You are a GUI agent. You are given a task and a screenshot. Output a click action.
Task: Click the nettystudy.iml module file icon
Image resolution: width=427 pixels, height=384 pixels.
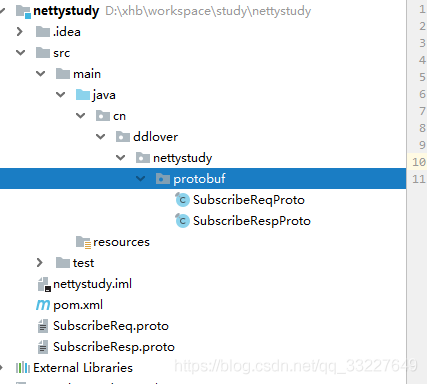pyautogui.click(x=44, y=284)
